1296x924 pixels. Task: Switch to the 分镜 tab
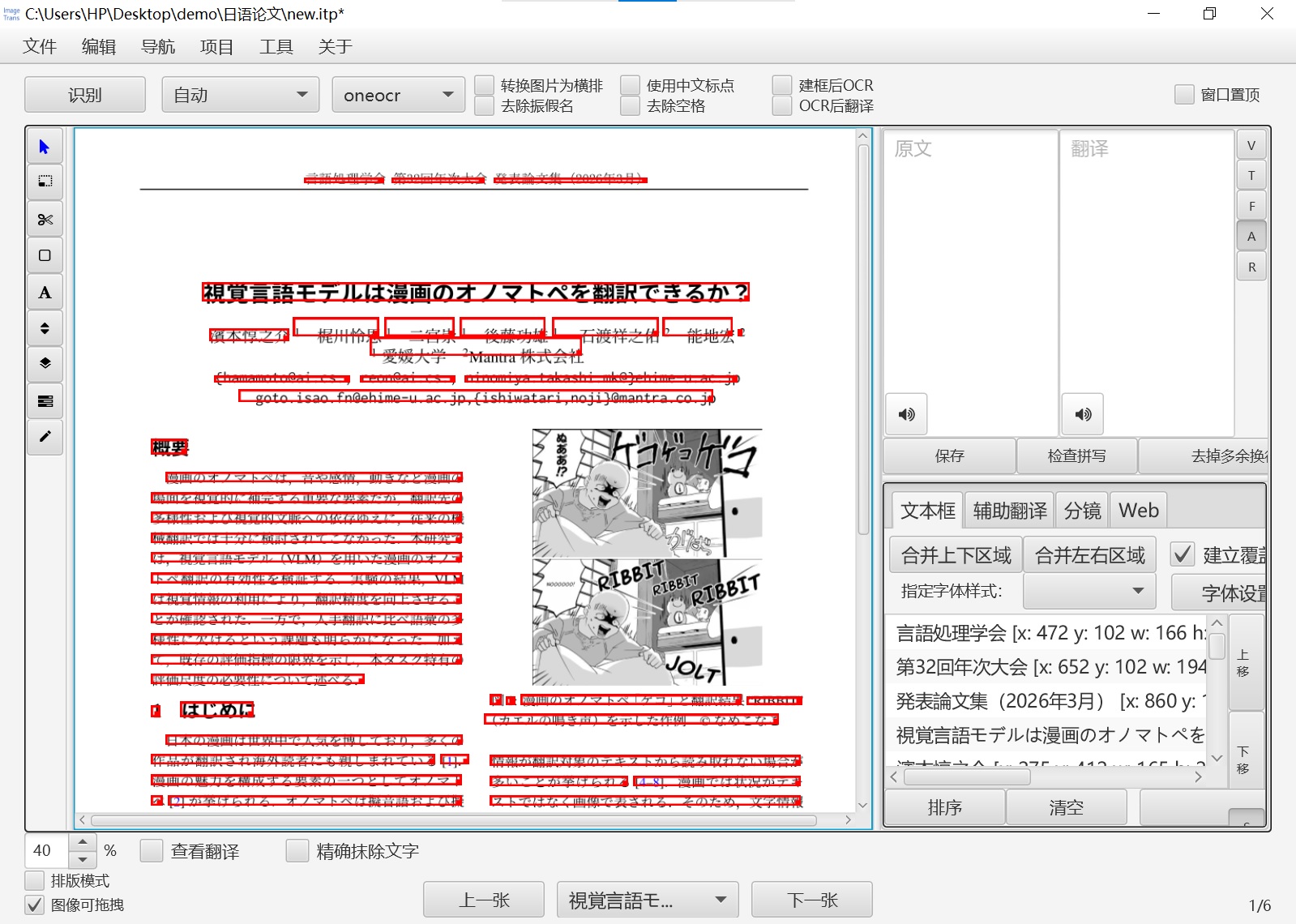pos(1082,511)
